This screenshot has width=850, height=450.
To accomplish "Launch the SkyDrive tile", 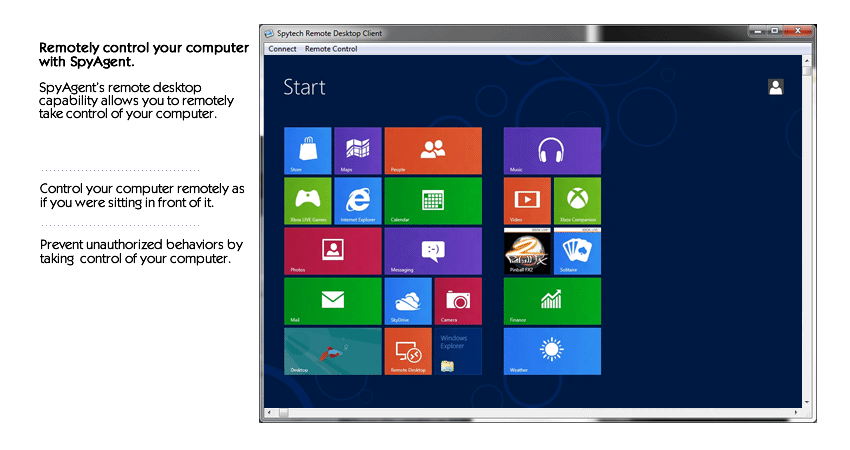I will (408, 301).
